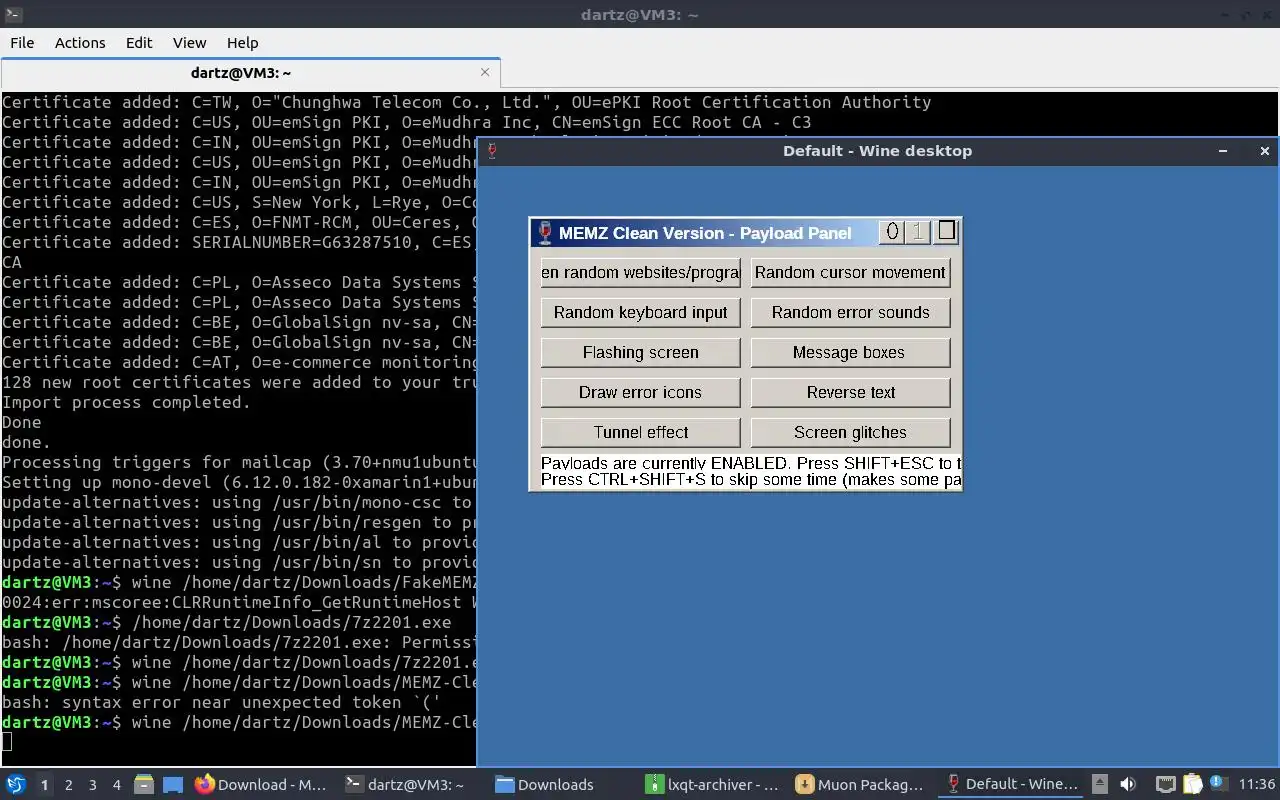Image resolution: width=1280 pixels, height=800 pixels.
Task: Switch to Firefox Download window in taskbar
Action: (261, 785)
